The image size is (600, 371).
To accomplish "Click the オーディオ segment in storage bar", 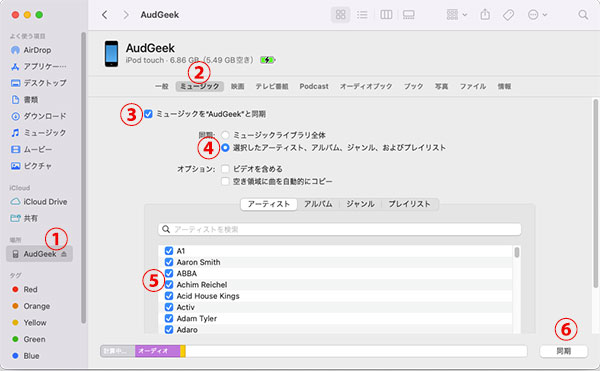I will 157,351.
